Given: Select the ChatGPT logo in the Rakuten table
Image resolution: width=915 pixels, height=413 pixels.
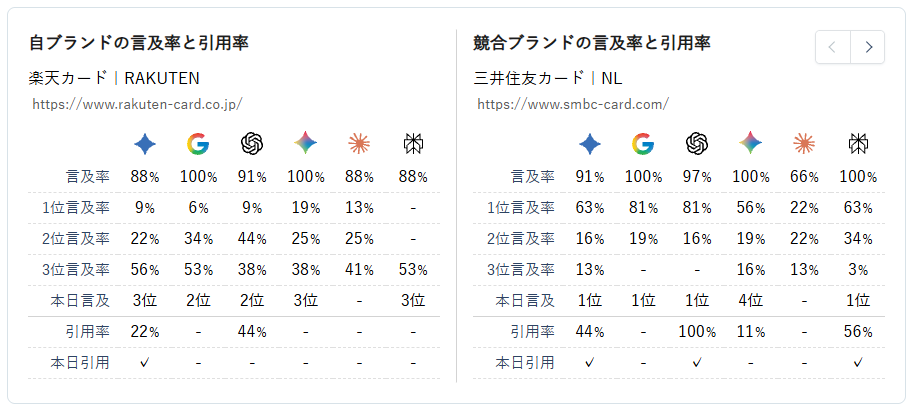Looking at the screenshot, I should (x=252, y=144).
